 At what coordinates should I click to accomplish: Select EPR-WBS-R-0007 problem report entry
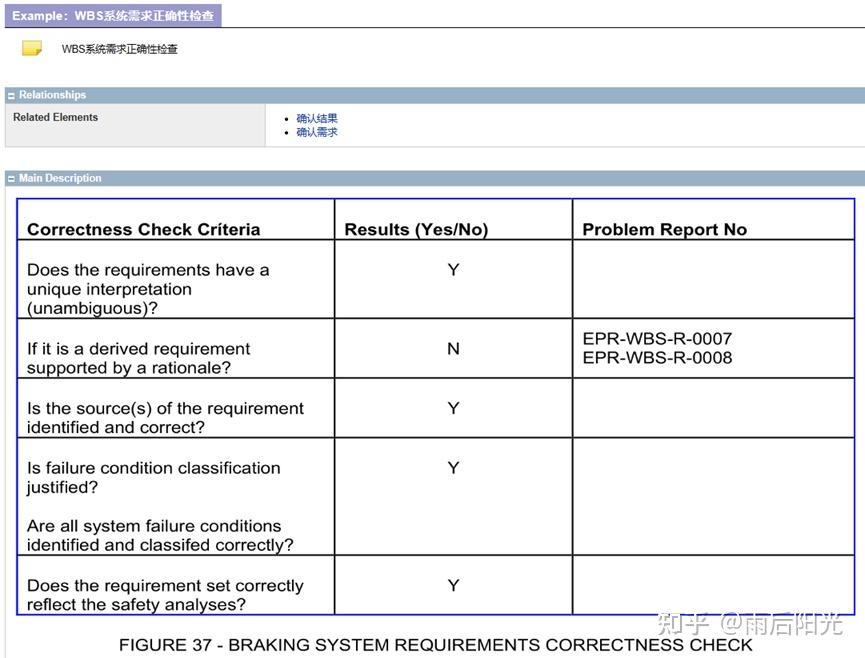coord(657,338)
